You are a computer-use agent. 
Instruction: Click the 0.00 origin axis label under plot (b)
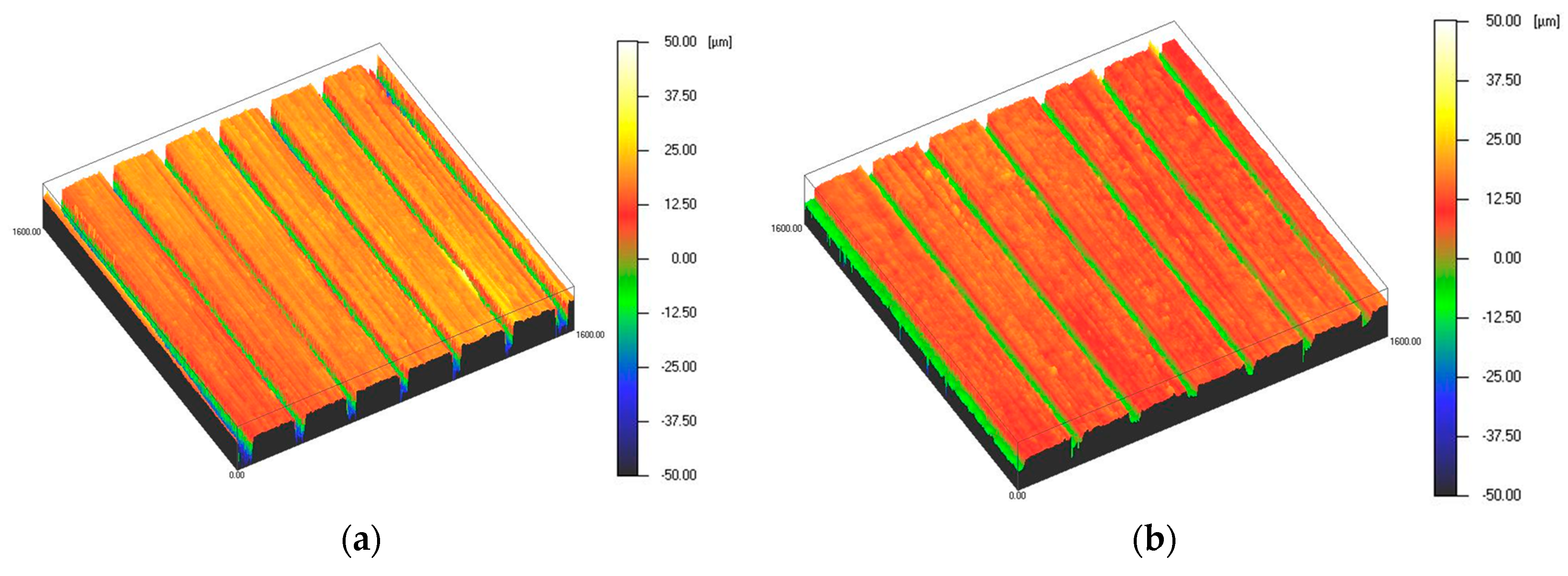1017,495
